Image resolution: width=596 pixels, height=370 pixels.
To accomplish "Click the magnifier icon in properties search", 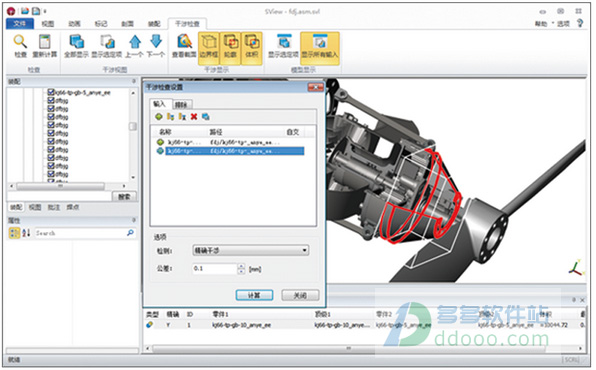I will (x=130, y=232).
